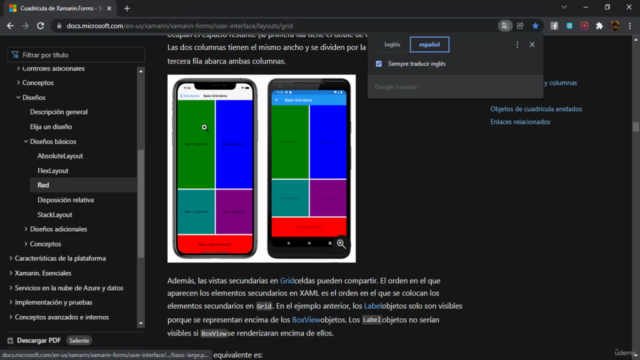
Task: Expand Controles adicionales section
Action: pos(18,69)
